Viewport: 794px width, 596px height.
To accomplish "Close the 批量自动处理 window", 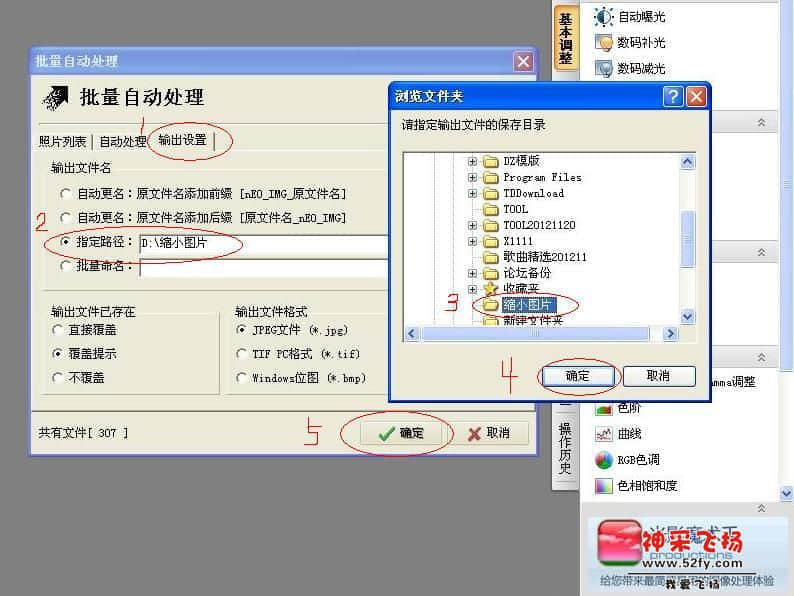I will tap(523, 62).
